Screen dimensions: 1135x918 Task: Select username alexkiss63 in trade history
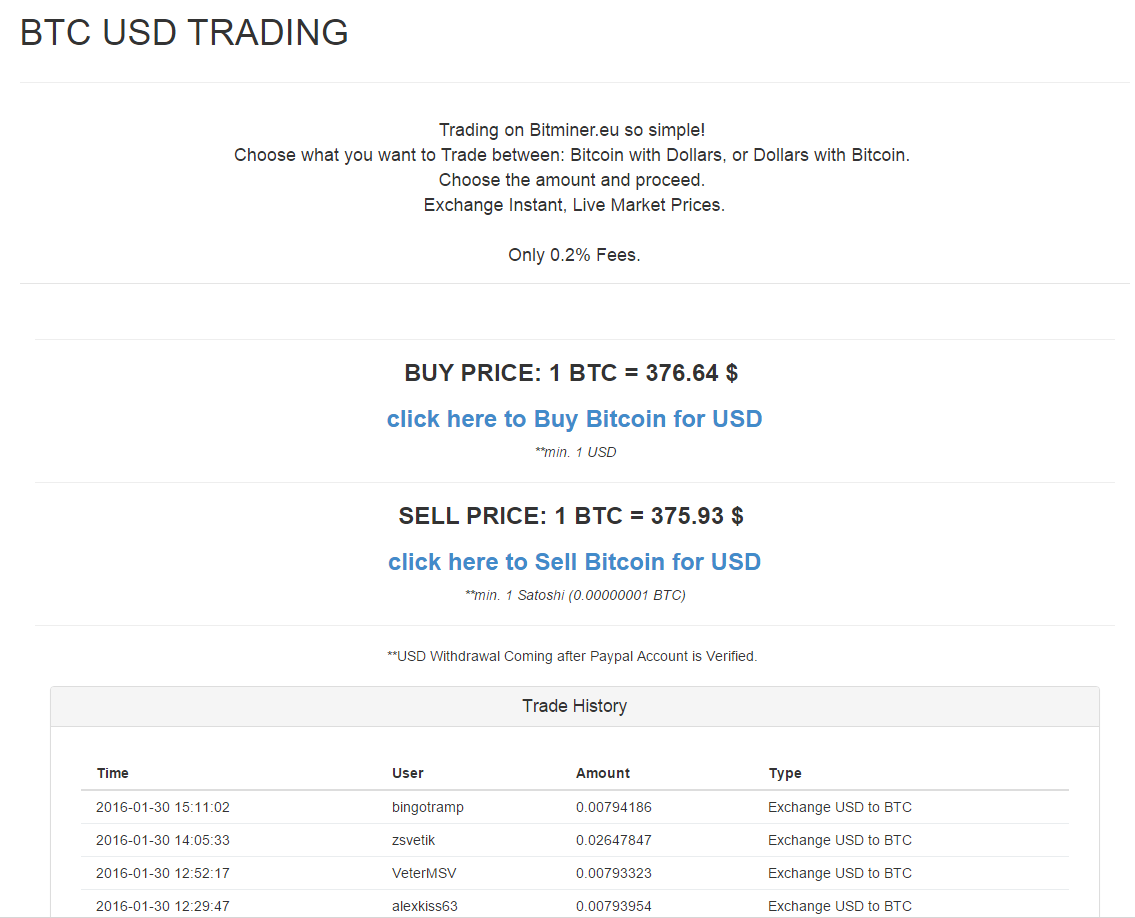click(425, 906)
